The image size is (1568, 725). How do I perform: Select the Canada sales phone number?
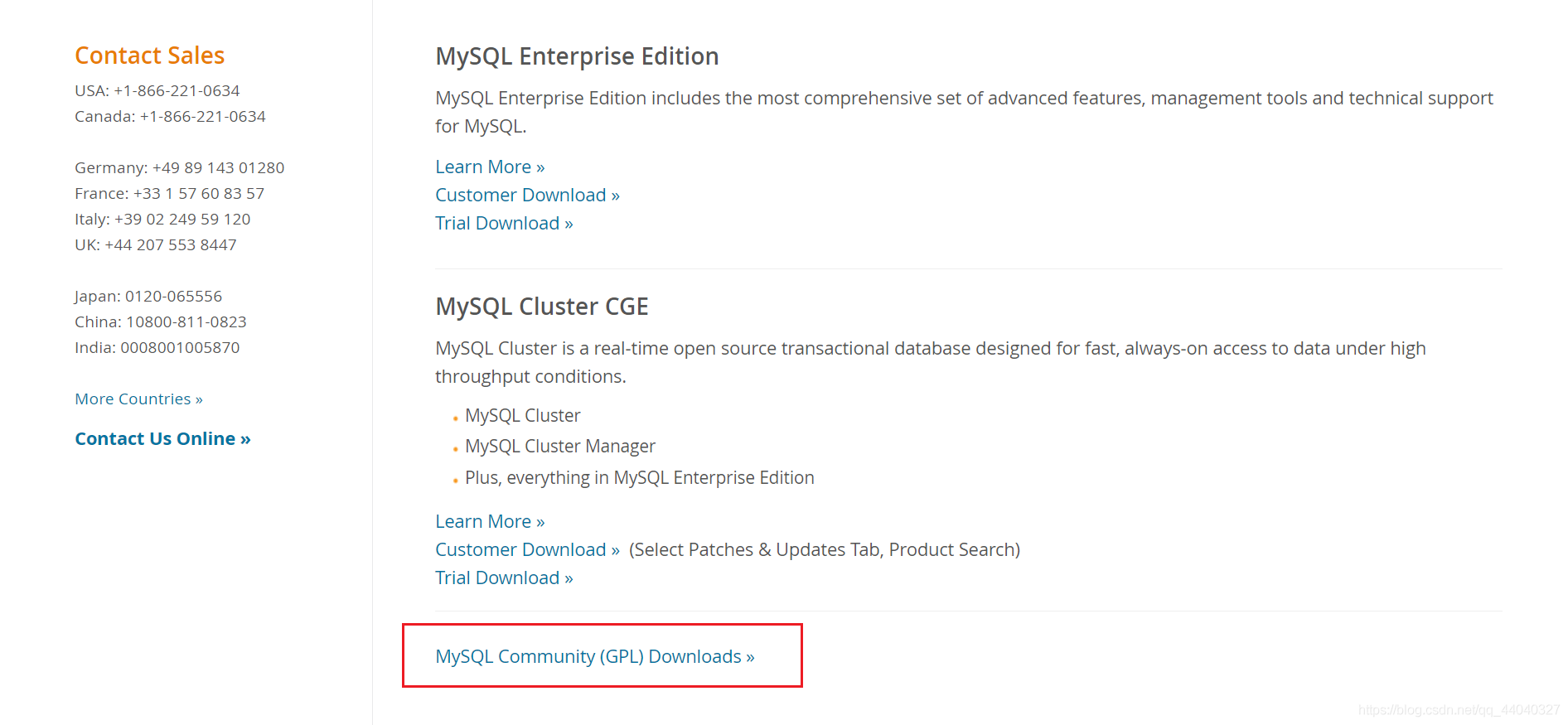pos(170,116)
